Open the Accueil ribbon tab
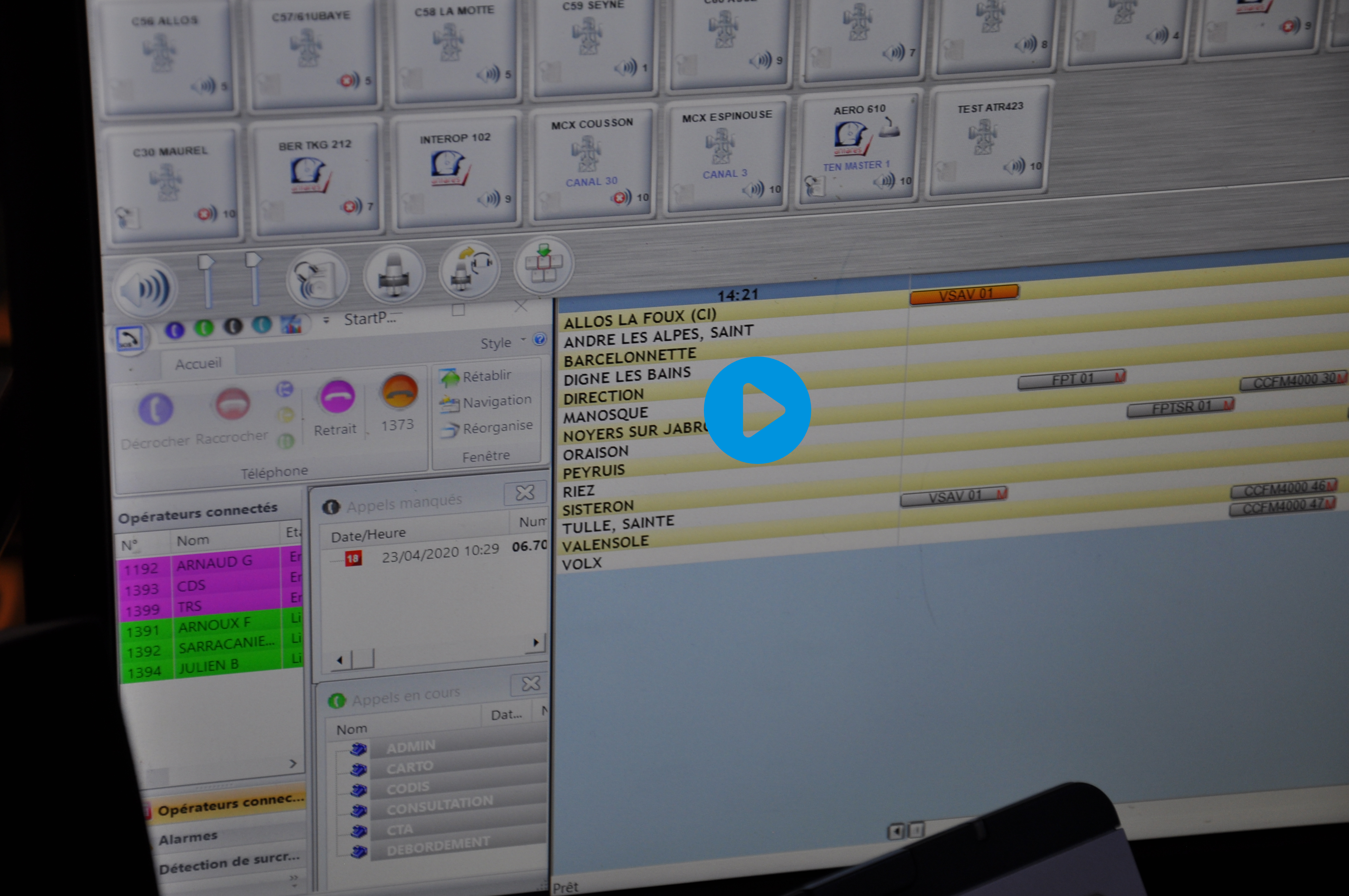 coord(198,364)
